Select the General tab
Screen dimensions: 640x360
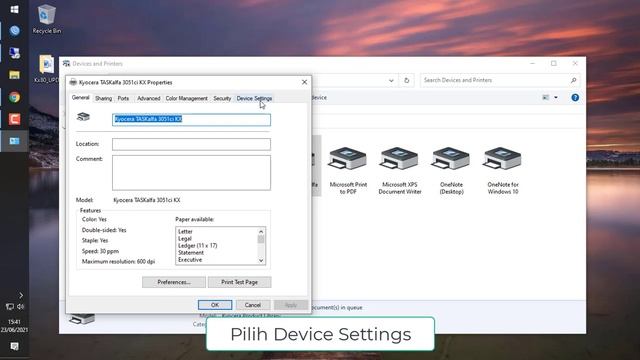[x=80, y=98]
